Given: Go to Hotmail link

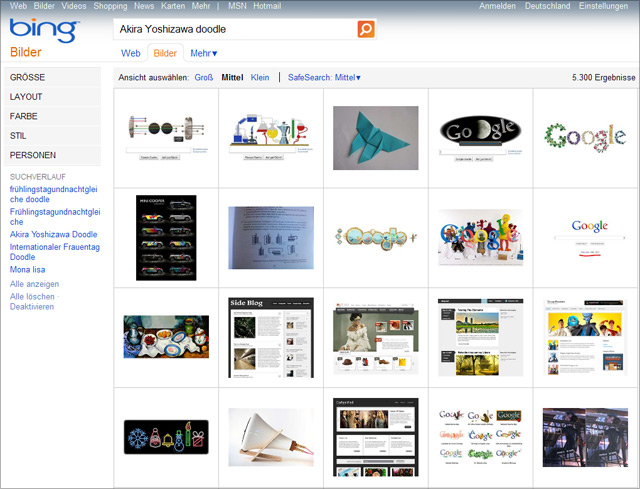Looking at the screenshot, I should tap(267, 6).
